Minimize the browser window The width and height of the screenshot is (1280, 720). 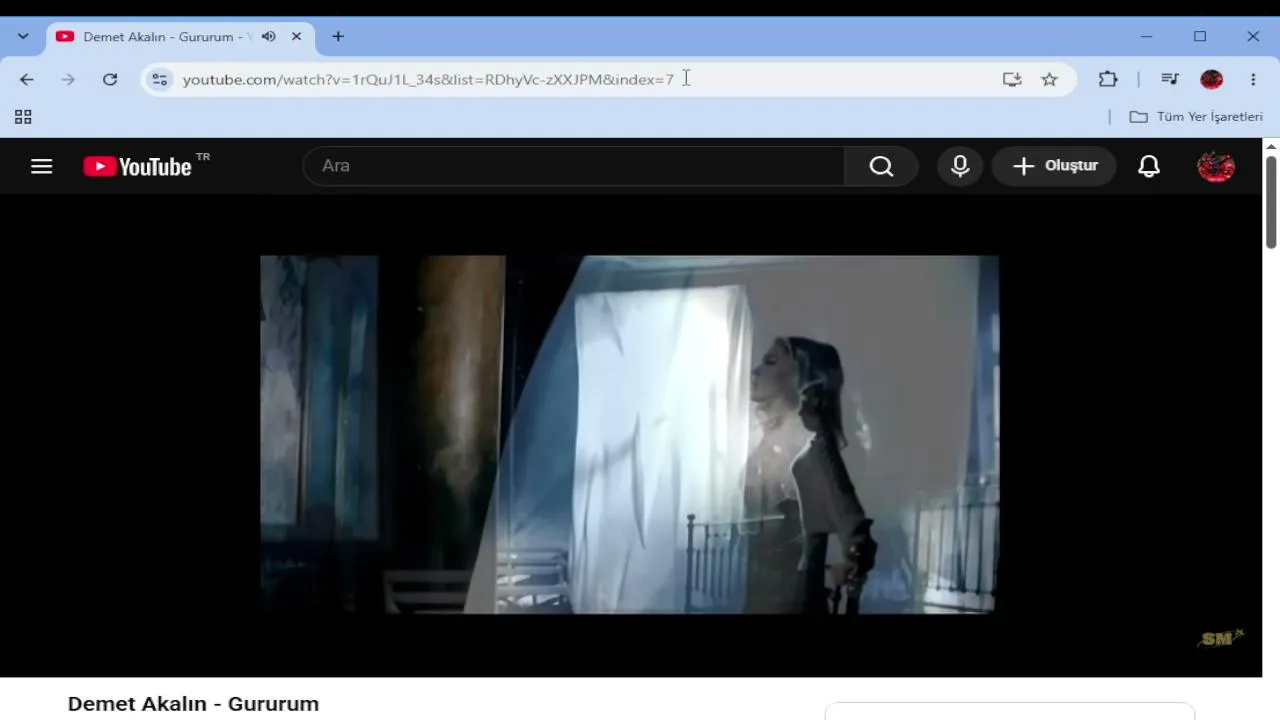1147,37
